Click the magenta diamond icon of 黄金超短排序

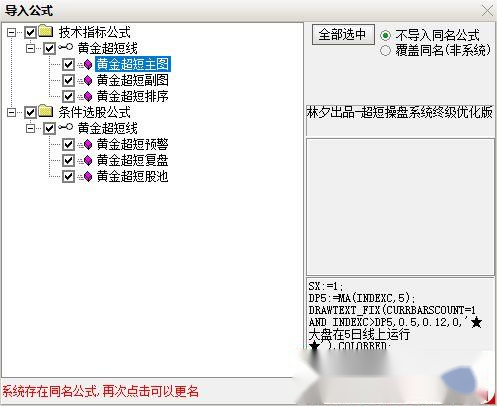[88, 96]
